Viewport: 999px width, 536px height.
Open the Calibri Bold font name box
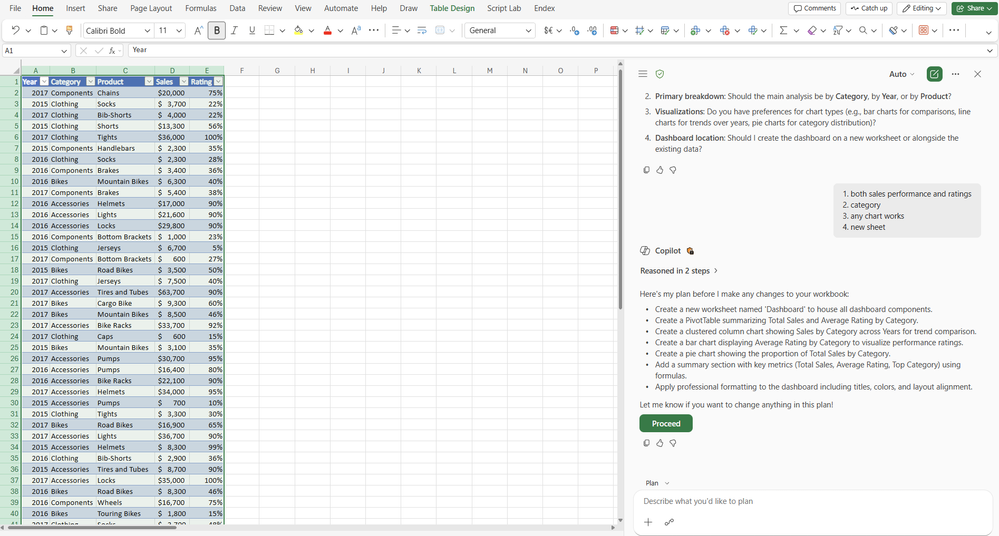pos(118,30)
